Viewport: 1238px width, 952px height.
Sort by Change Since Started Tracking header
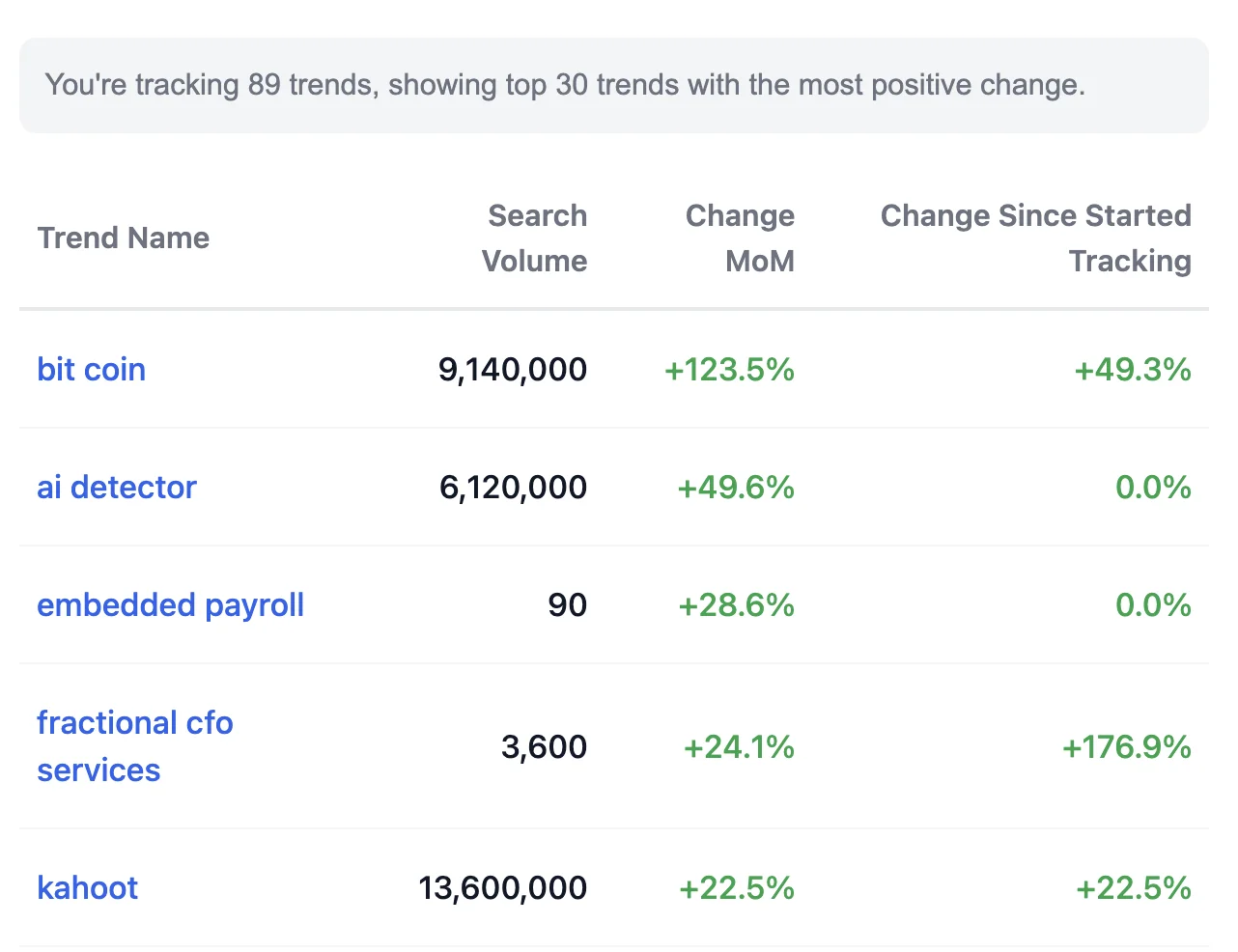click(1036, 238)
